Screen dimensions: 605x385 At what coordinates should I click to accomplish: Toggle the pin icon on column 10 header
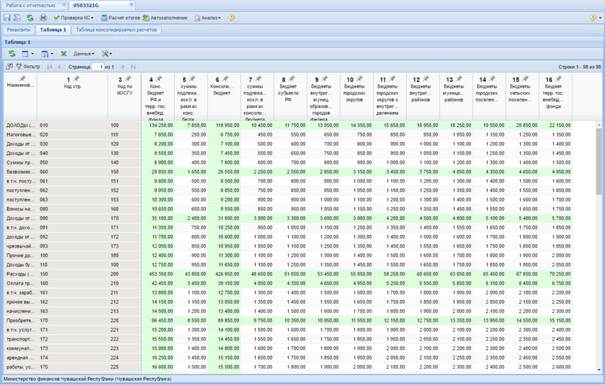tap(359, 79)
